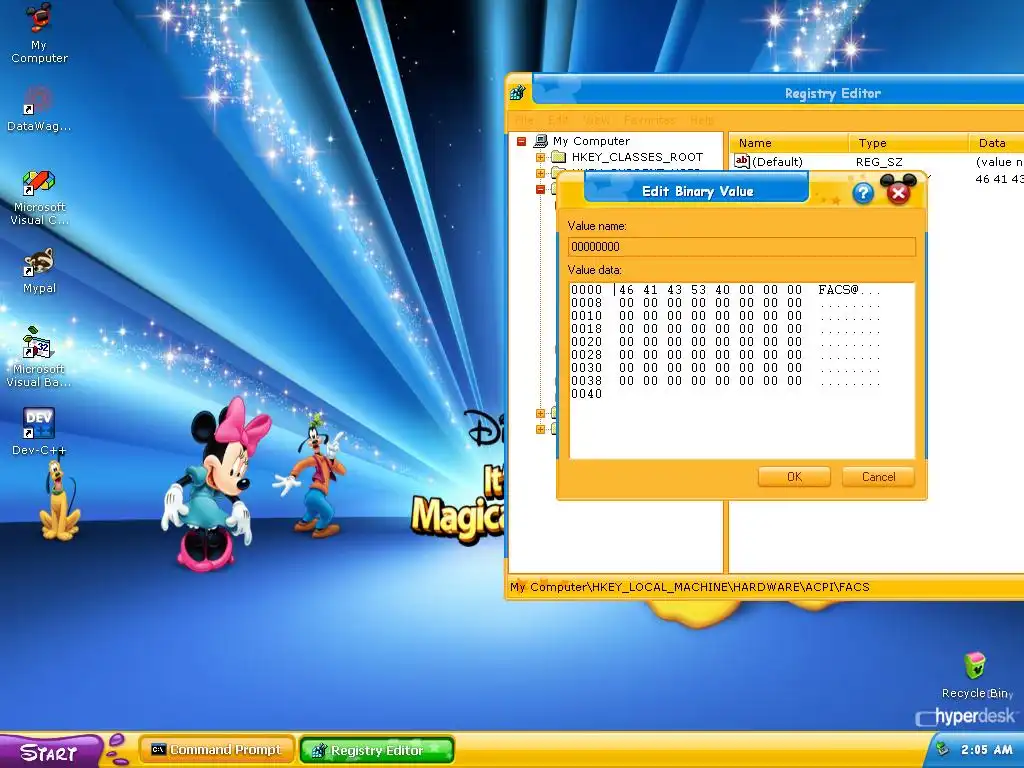Viewport: 1024px width, 768px height.
Task: Click the Registry Editor title bar icon
Action: pos(519,93)
